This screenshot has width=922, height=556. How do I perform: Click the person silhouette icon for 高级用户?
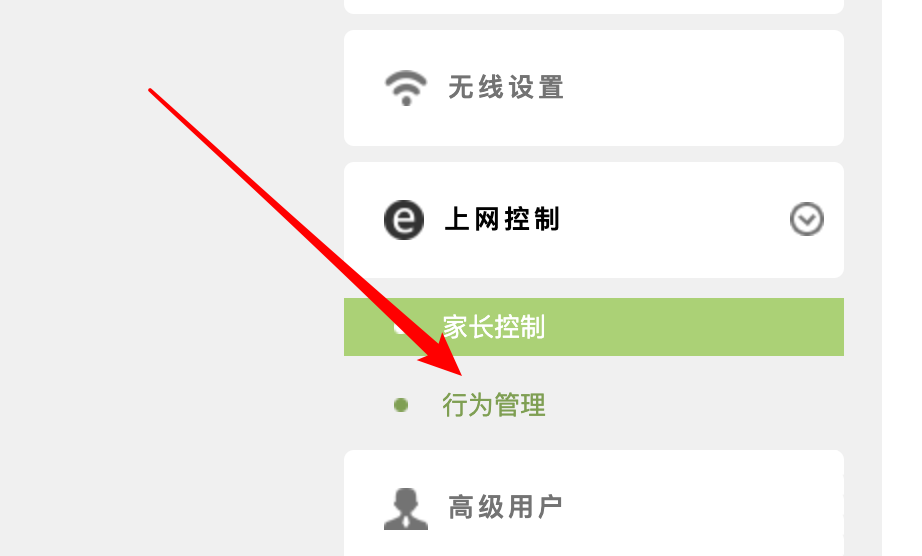point(406,508)
